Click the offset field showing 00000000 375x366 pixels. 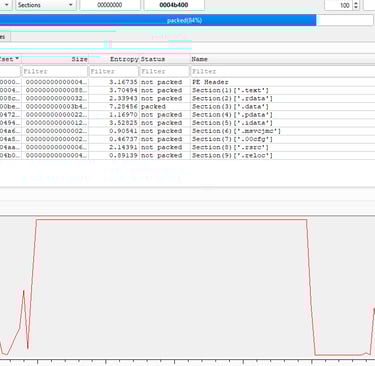click(x=110, y=5)
